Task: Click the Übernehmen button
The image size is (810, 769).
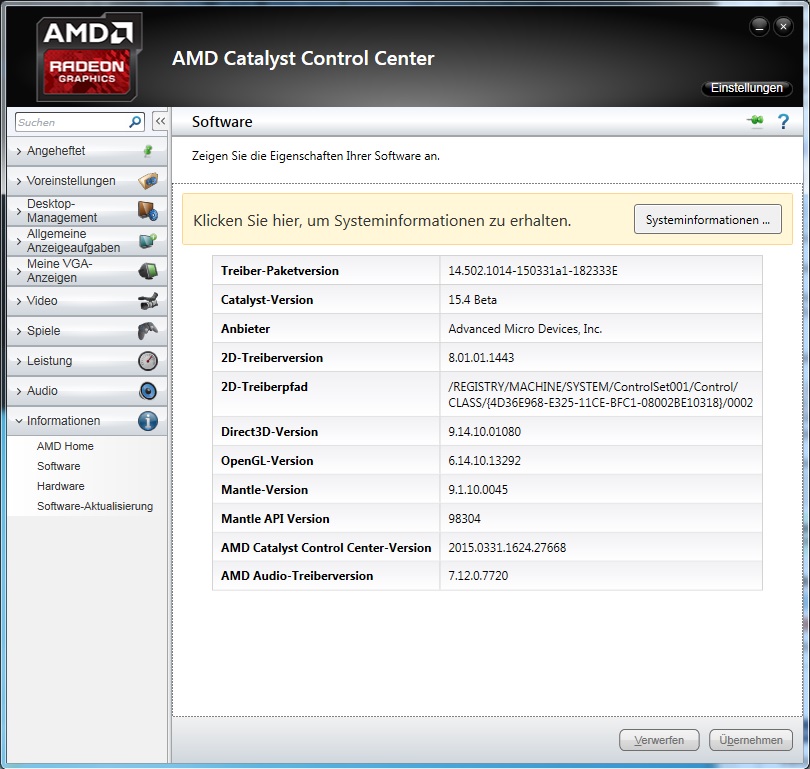Action: pyautogui.click(x=751, y=740)
